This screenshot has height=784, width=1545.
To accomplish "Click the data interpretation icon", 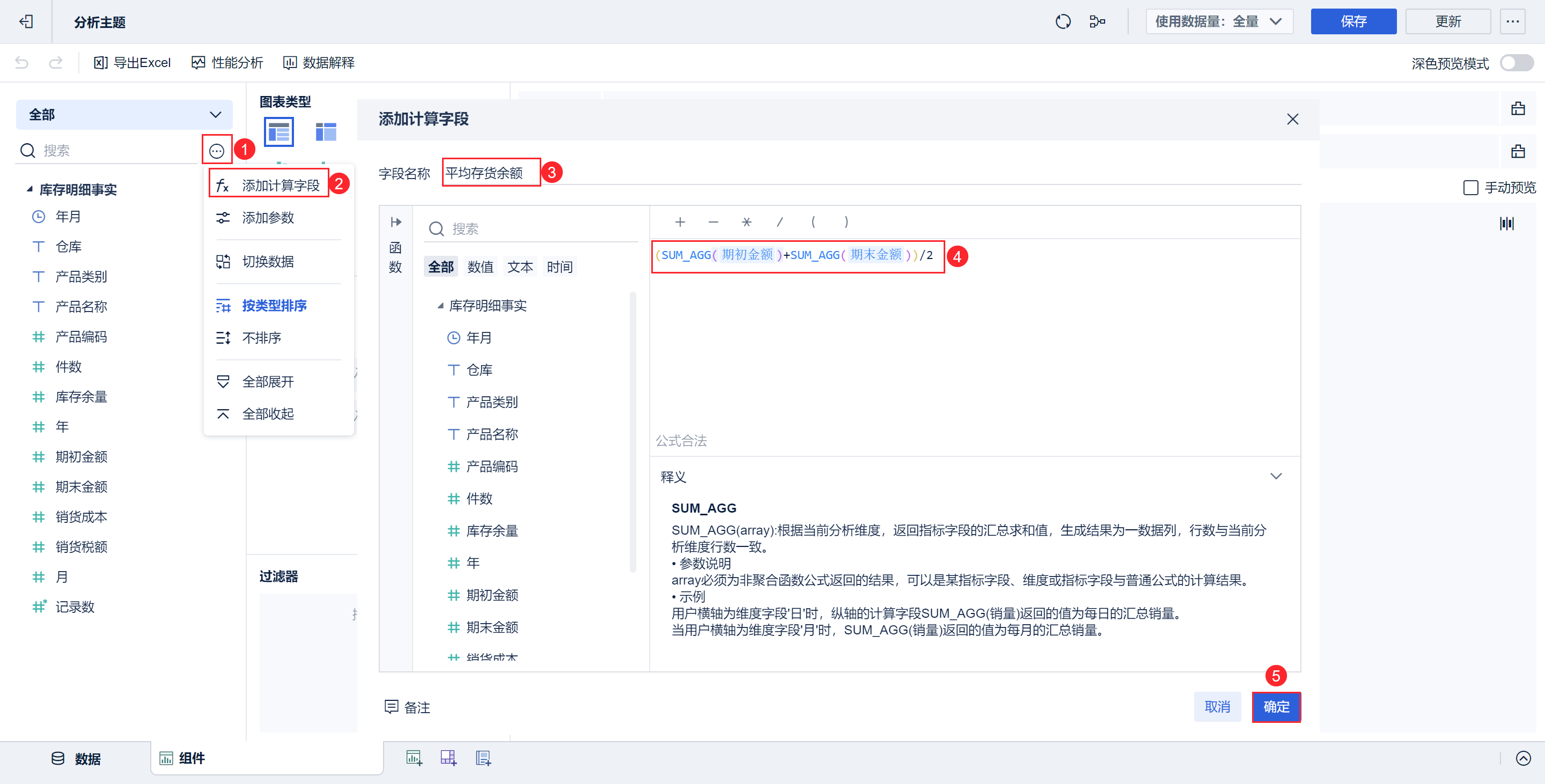I will coord(290,62).
